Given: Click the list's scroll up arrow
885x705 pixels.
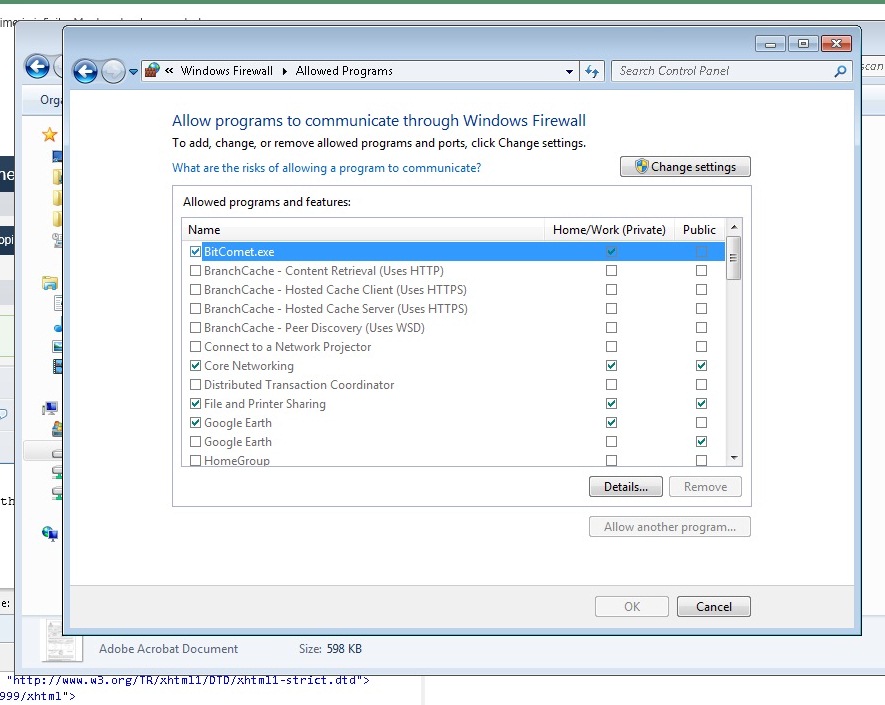Looking at the screenshot, I should click(734, 227).
